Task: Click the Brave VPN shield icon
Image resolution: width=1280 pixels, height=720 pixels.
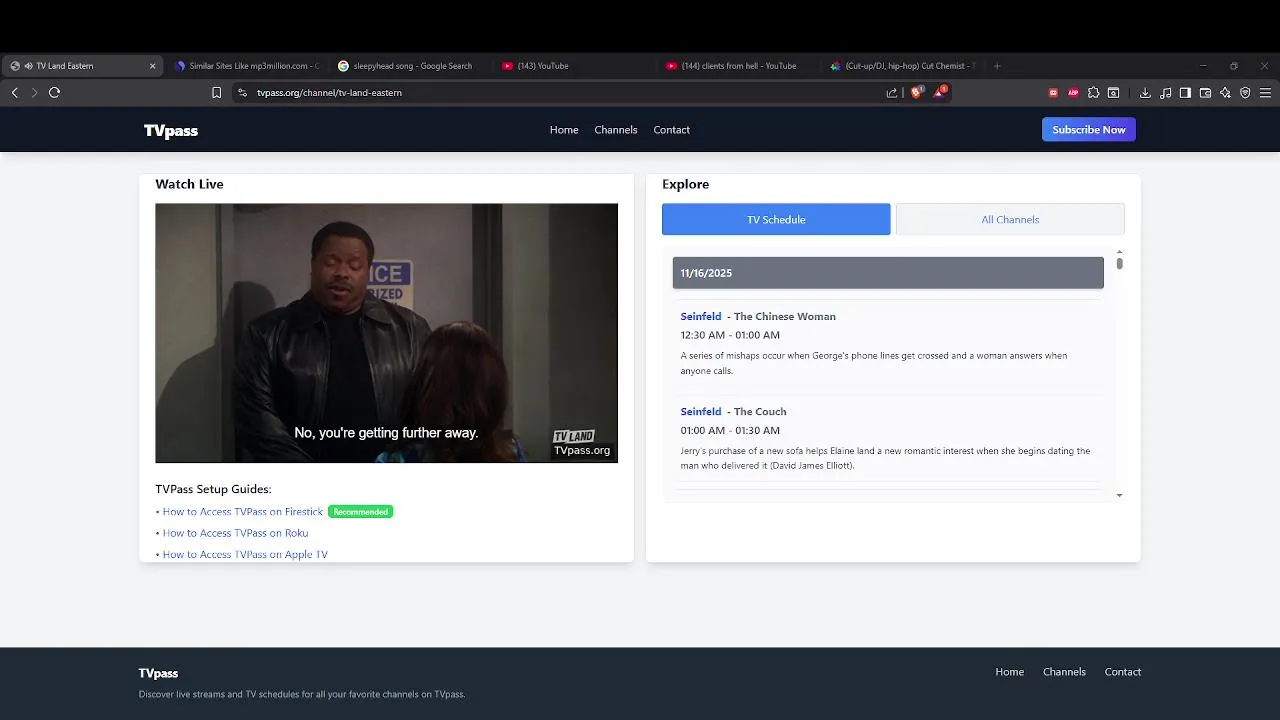Action: [x=1245, y=92]
